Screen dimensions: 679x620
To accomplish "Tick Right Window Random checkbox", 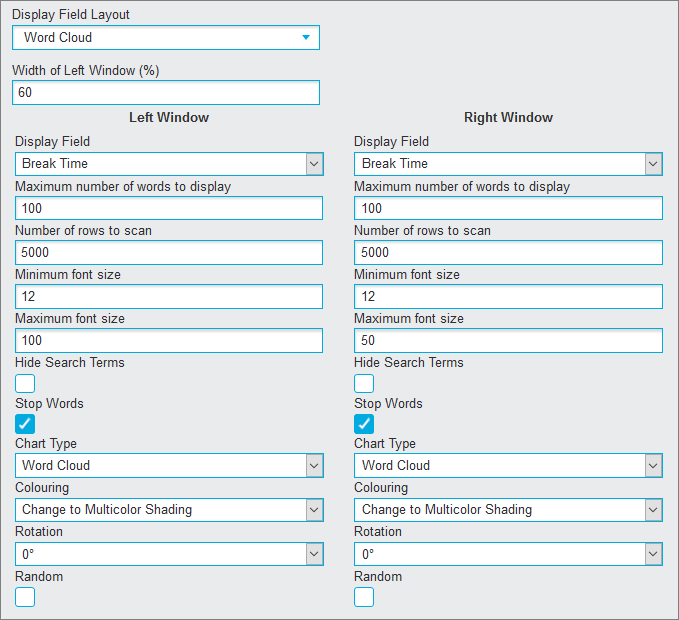I will point(364,597).
